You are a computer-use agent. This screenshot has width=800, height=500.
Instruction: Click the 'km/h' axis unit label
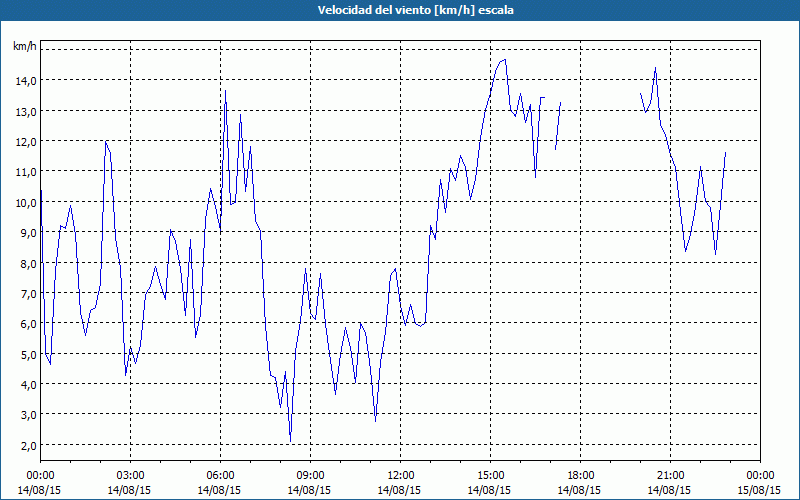point(24,46)
